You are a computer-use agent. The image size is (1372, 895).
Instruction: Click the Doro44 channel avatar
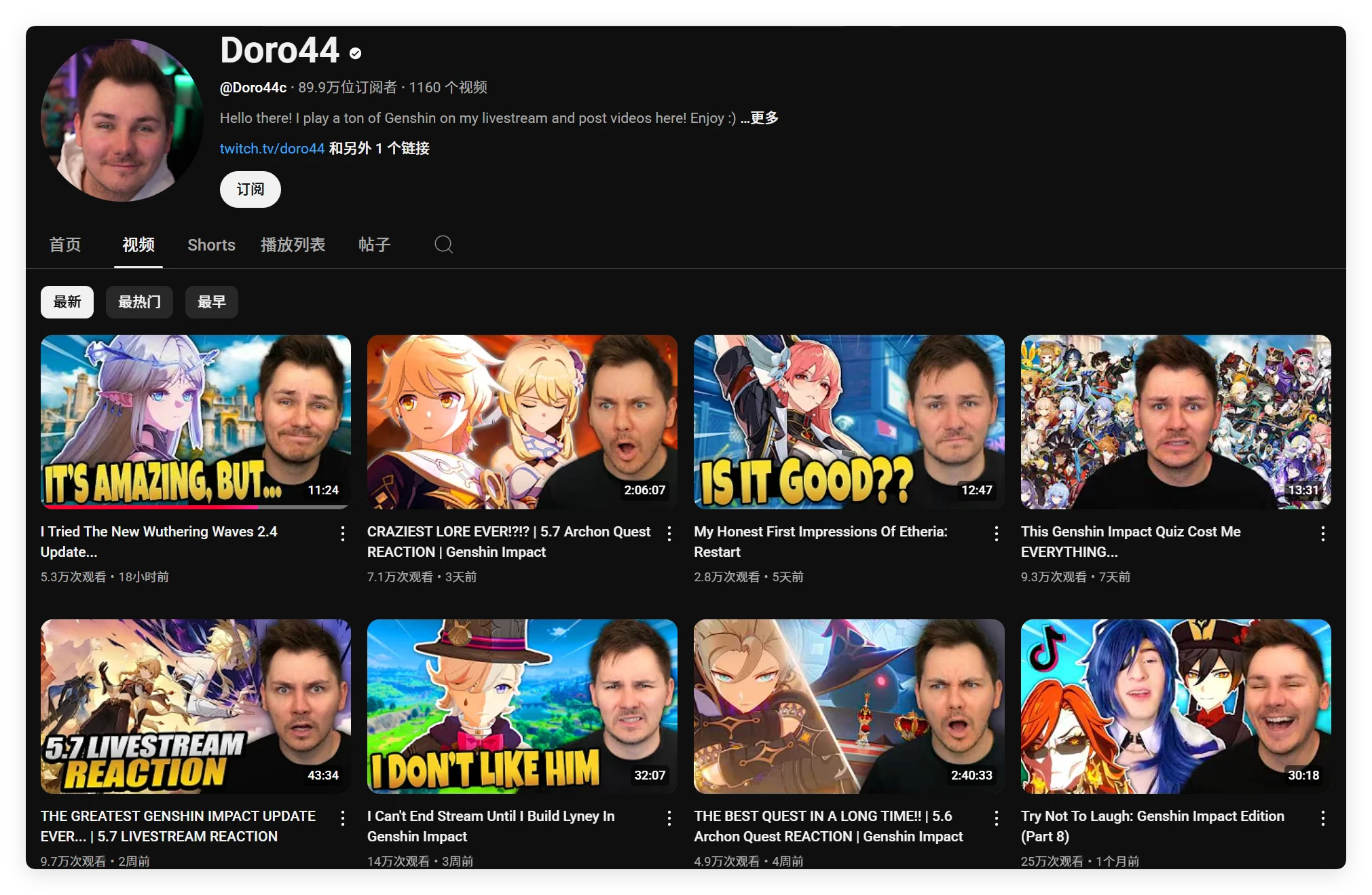point(122,120)
